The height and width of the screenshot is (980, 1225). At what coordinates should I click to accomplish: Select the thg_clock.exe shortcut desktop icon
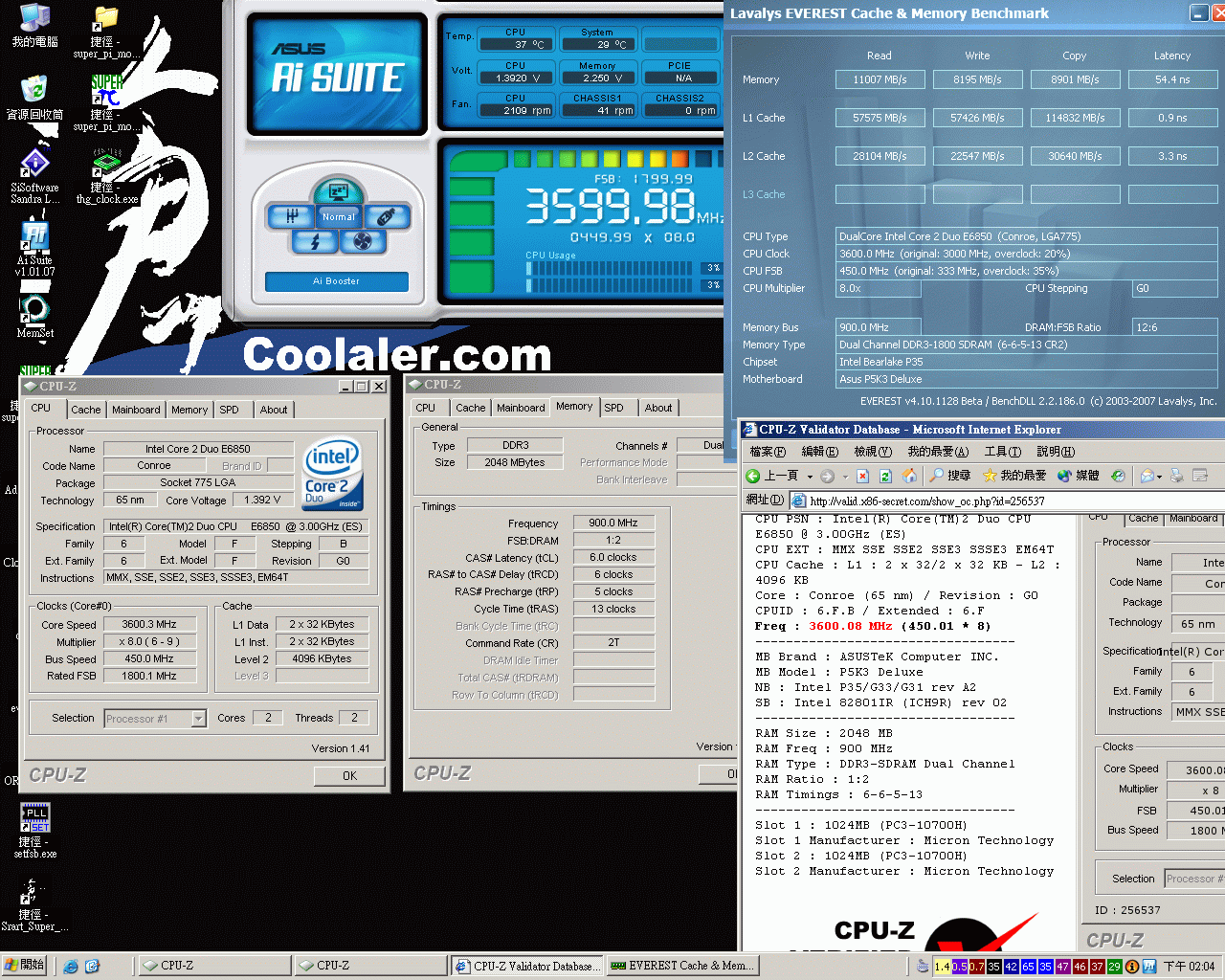pyautogui.click(x=106, y=176)
